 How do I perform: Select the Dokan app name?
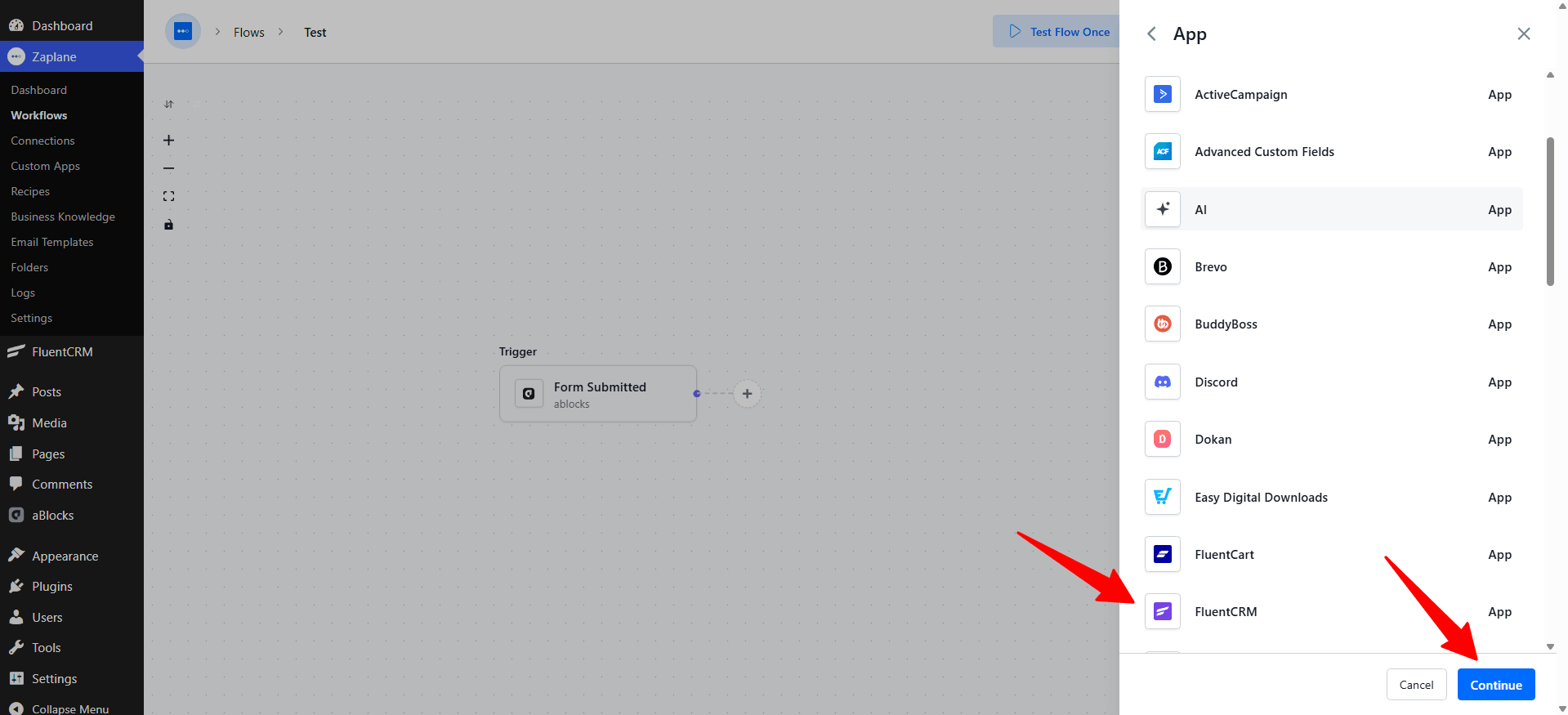(1213, 440)
